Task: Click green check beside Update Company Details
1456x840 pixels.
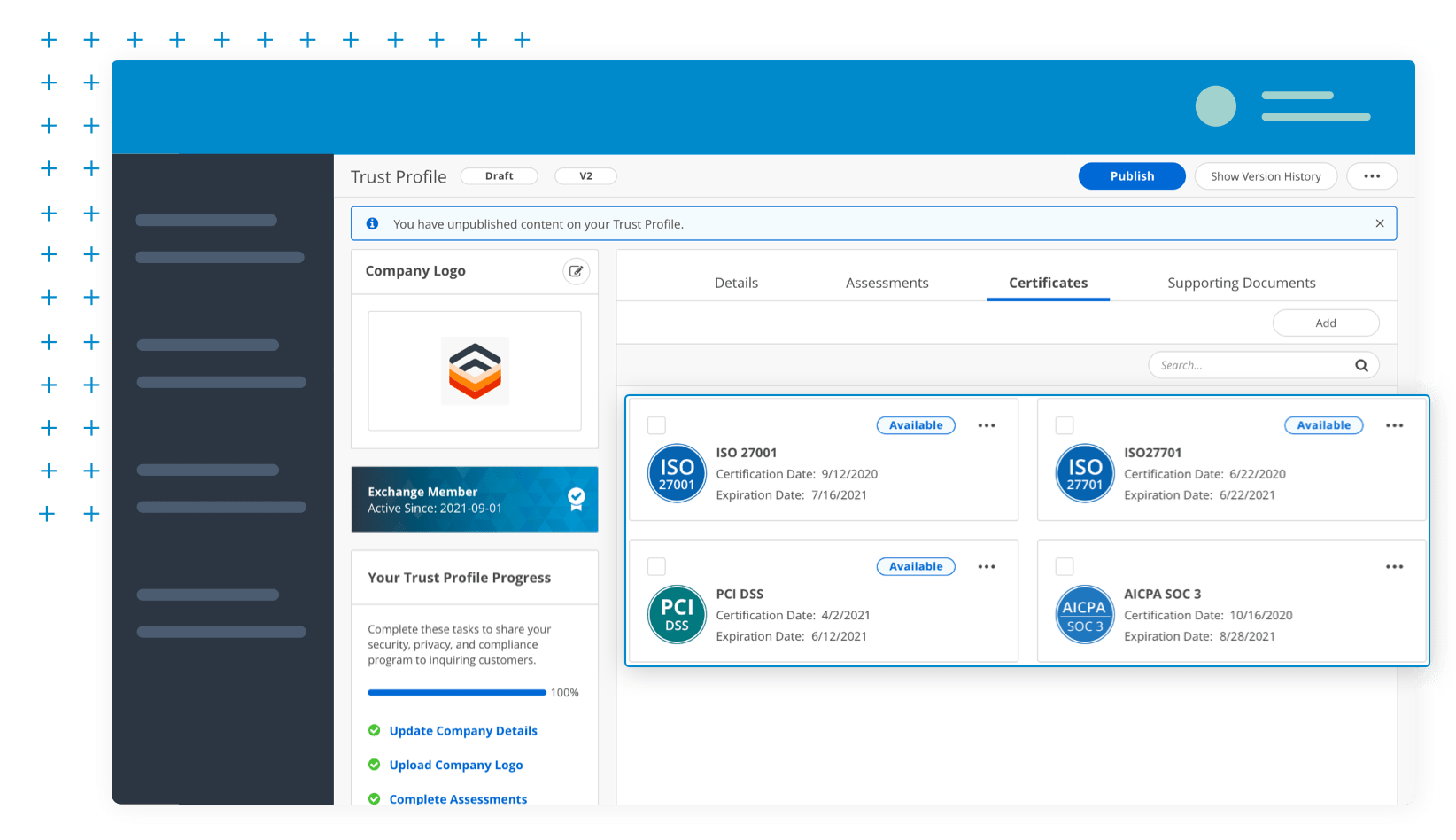Action: (x=375, y=730)
